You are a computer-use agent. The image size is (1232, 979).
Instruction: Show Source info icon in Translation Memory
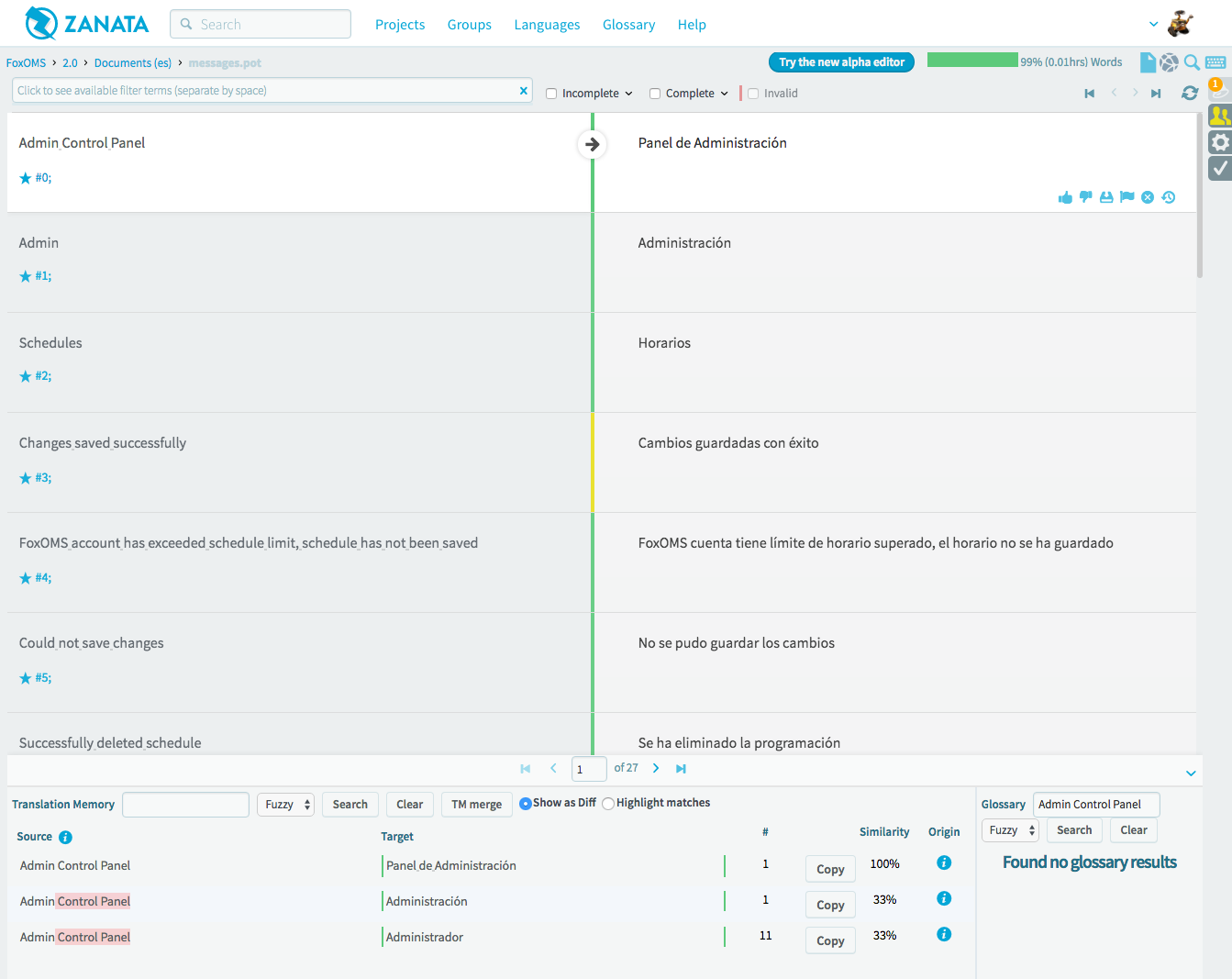pos(65,837)
